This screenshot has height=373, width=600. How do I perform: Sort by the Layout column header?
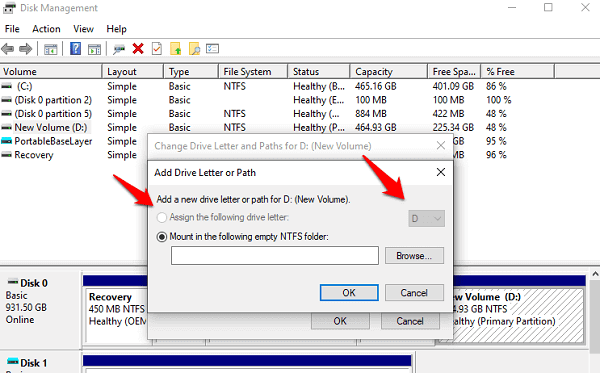[x=133, y=72]
